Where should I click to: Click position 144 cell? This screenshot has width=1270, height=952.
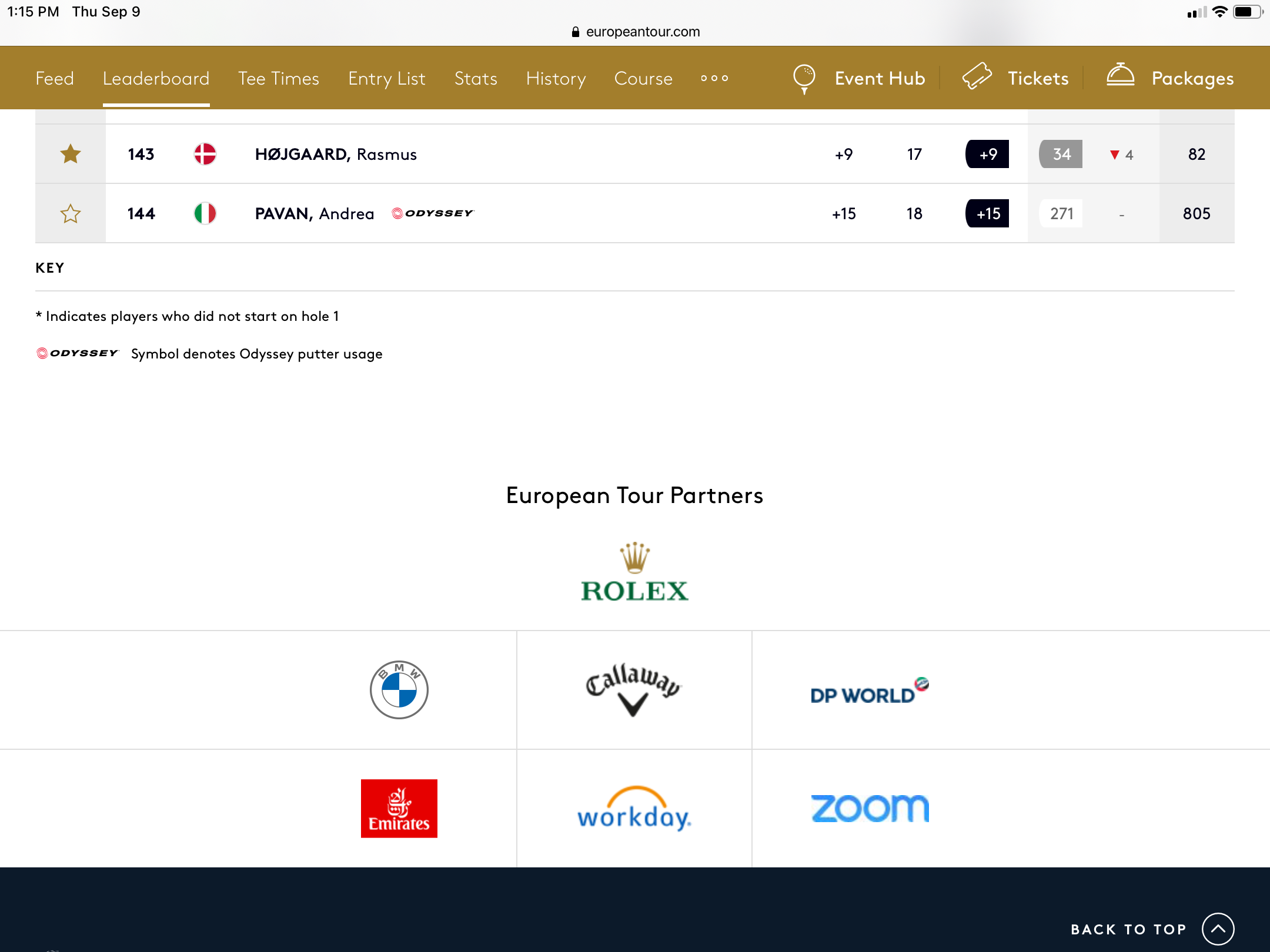[x=141, y=213]
